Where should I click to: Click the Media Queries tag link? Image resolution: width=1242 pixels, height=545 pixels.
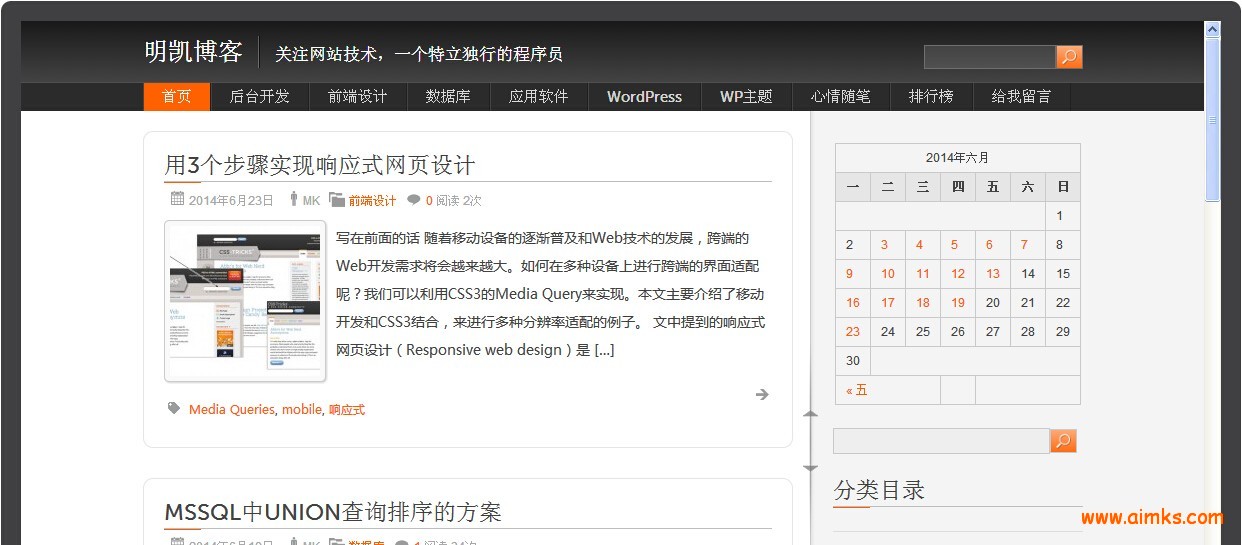(x=231, y=409)
